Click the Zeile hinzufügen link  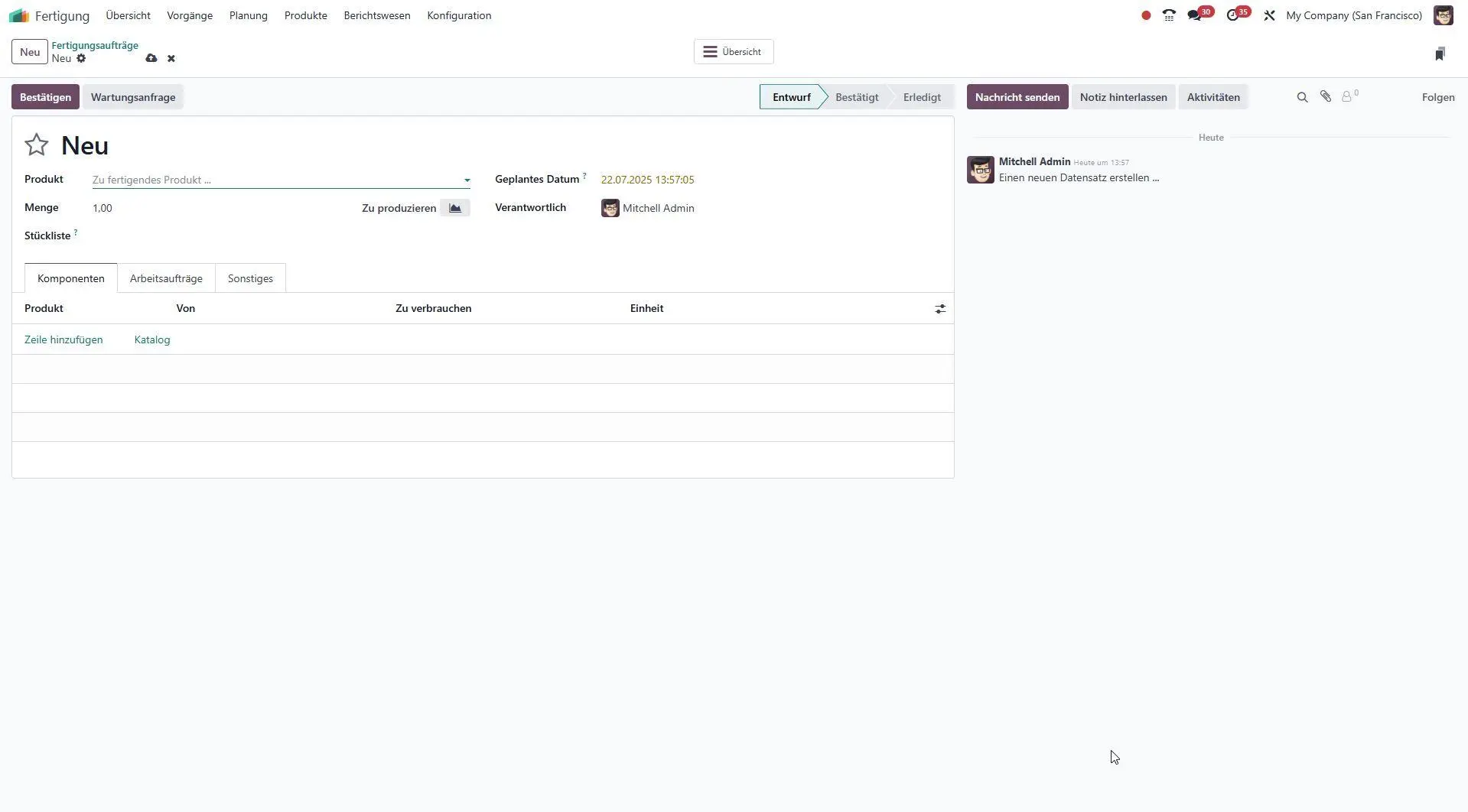(63, 339)
